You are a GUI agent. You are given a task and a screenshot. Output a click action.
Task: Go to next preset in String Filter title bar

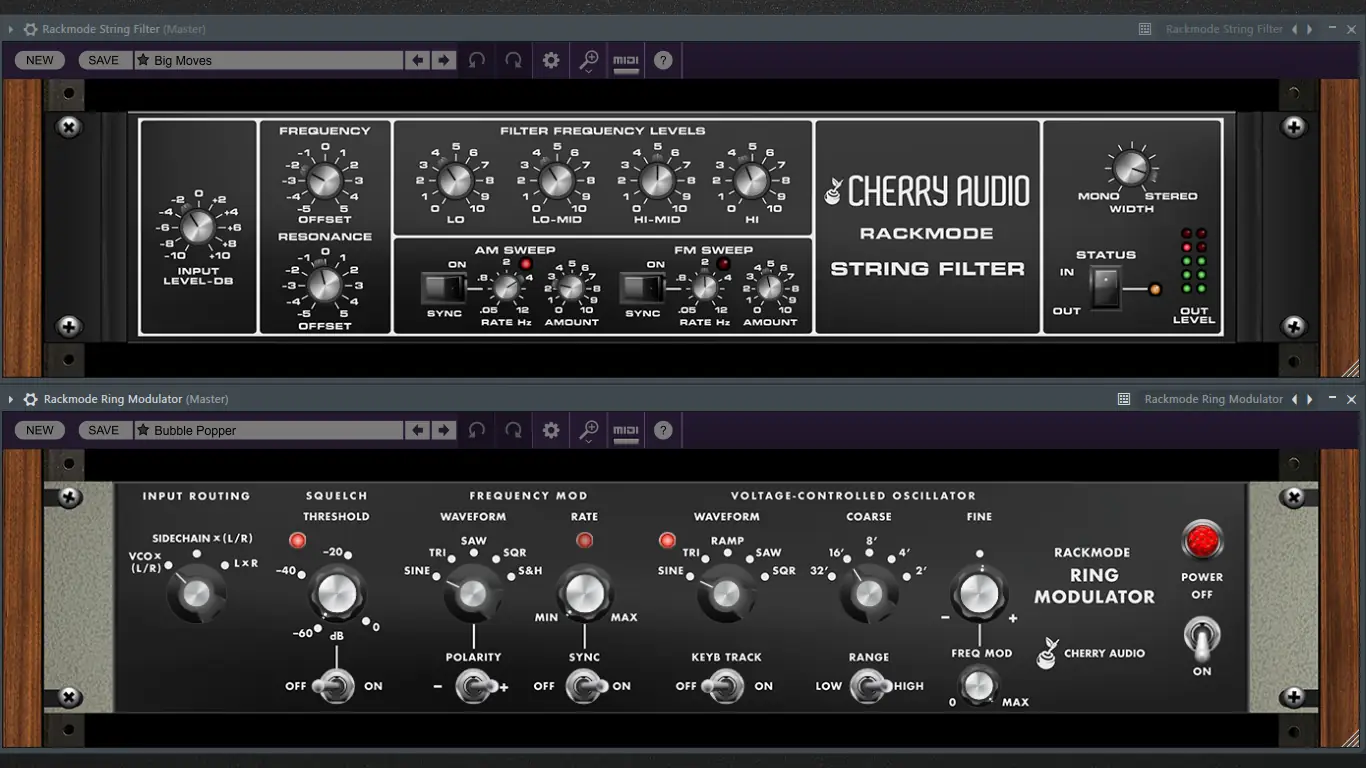tap(1310, 30)
